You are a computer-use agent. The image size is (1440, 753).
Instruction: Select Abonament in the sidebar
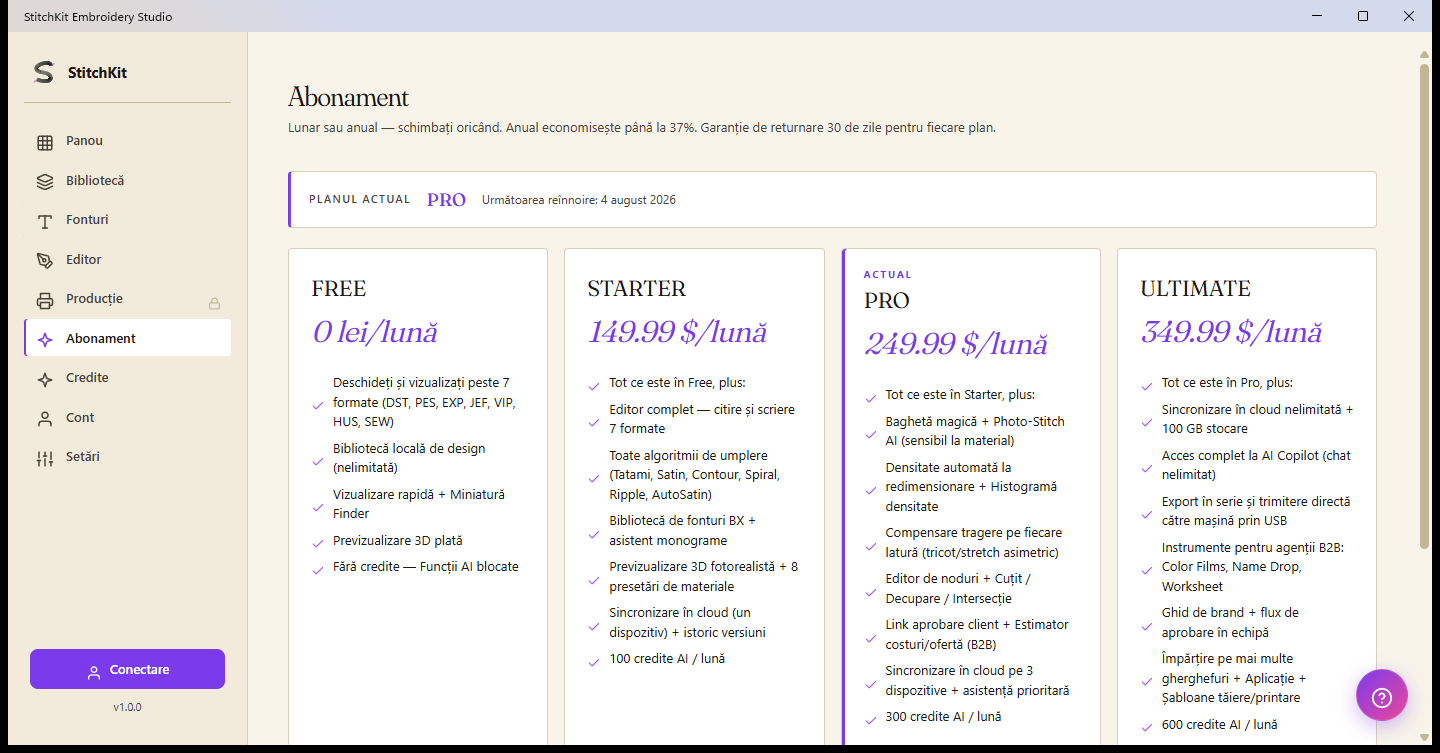pos(127,338)
